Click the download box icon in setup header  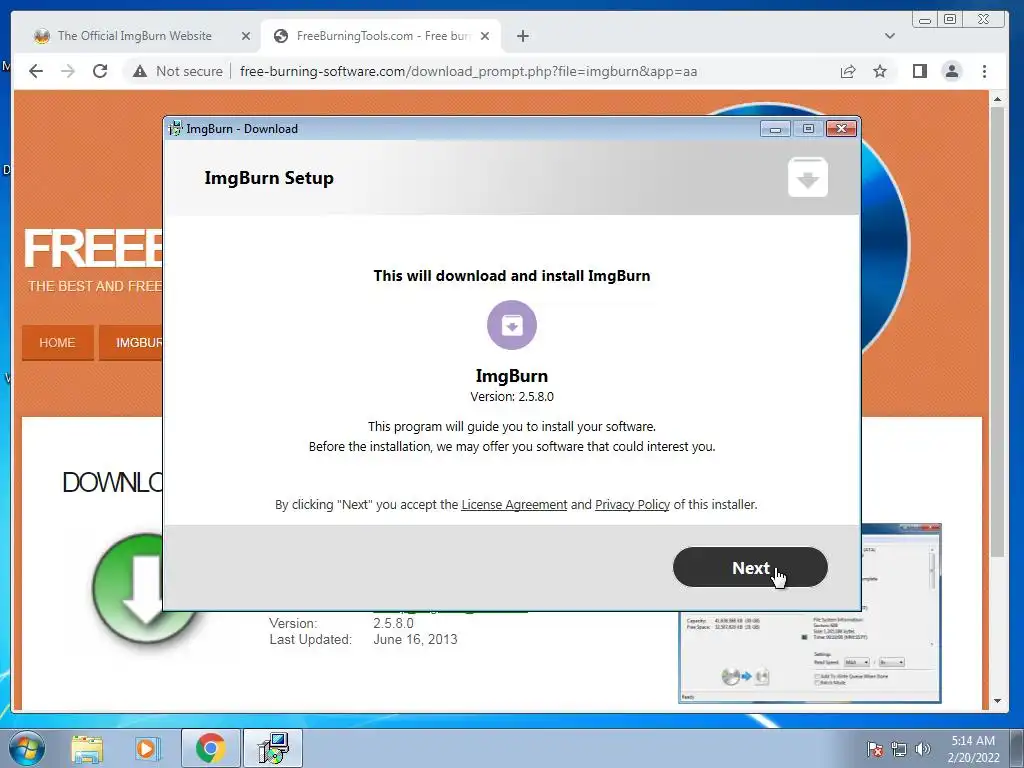pyautogui.click(x=808, y=177)
